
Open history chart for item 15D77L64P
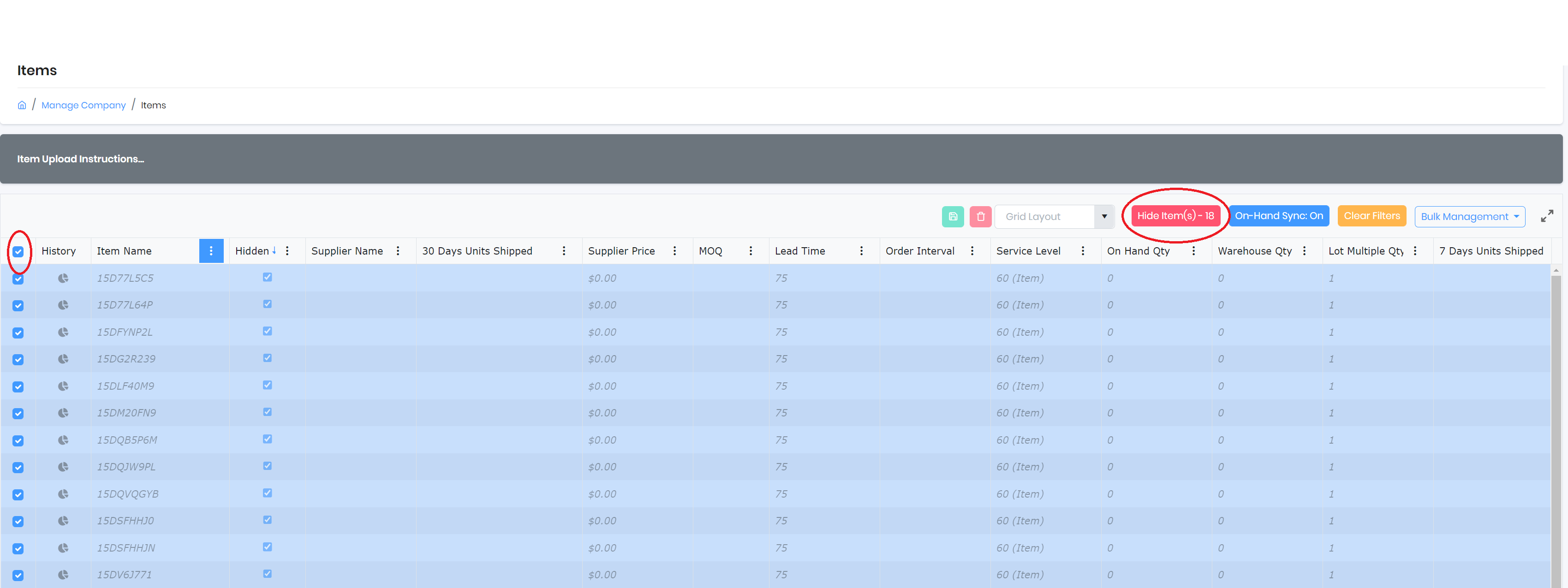pos(63,305)
